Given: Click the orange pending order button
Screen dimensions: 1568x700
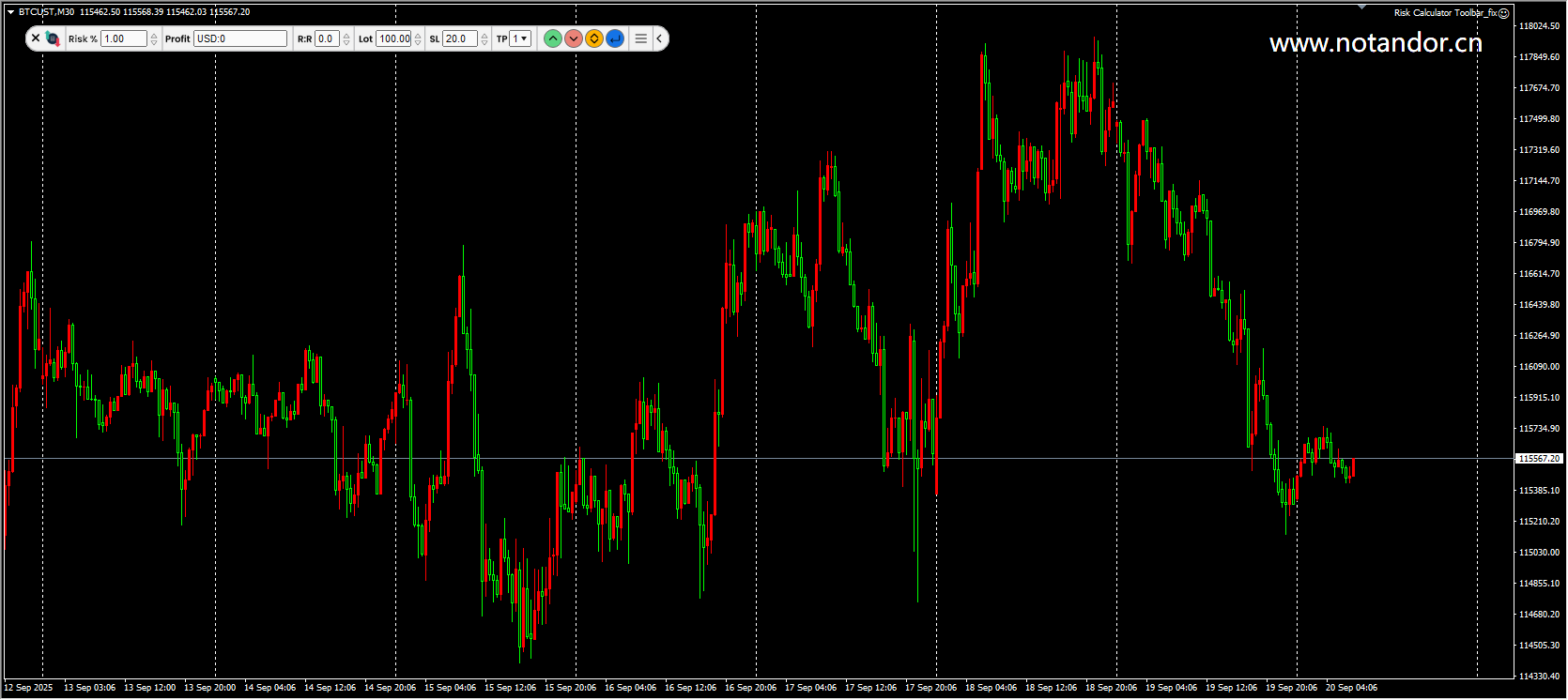Looking at the screenshot, I should pyautogui.click(x=594, y=38).
